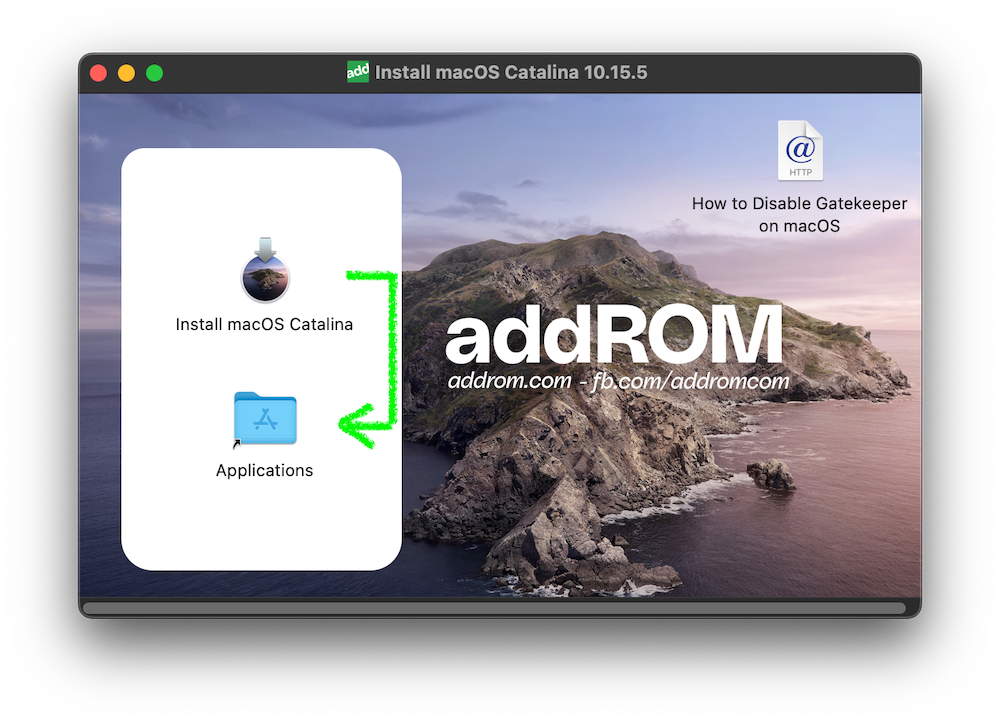The image size is (1000, 722).
Task: Click "How to Disable Gatekeeper on macOS" label
Action: coord(799,214)
